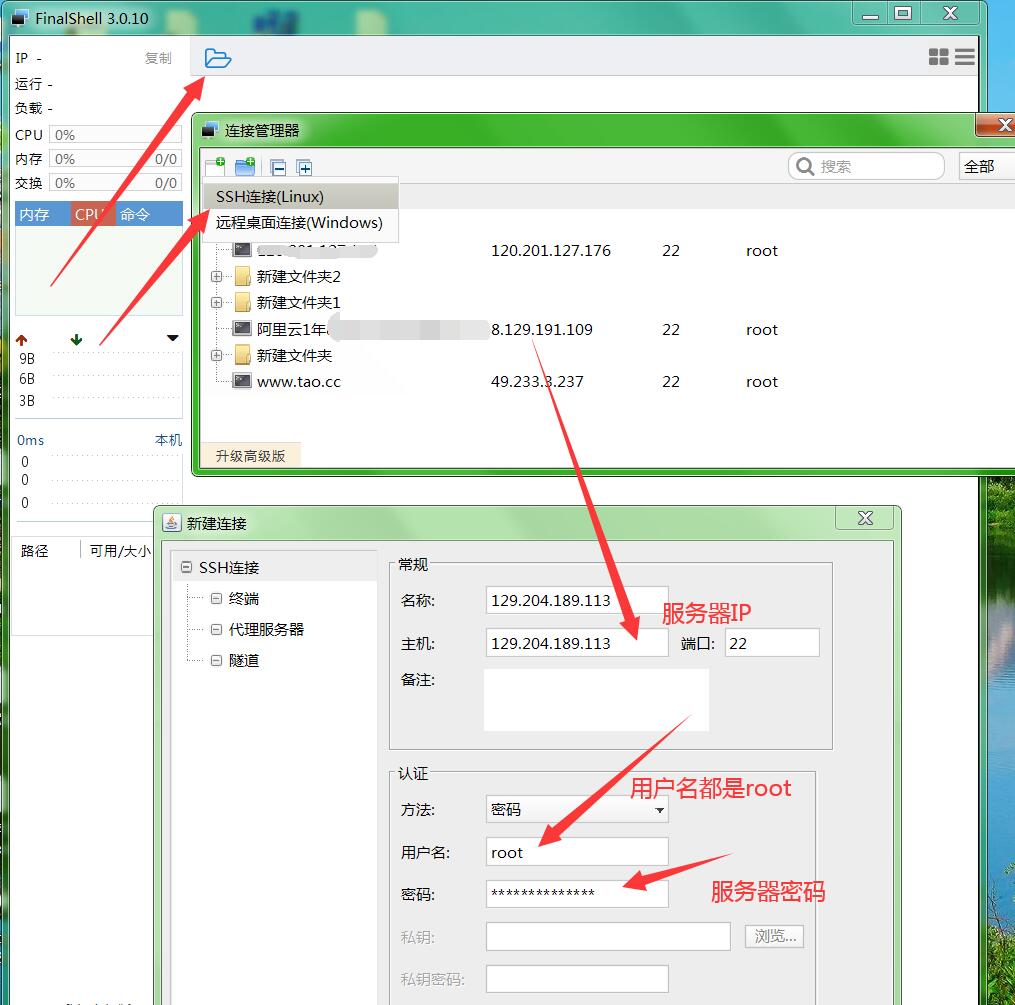Open the 全部 filter dropdown
Image resolution: width=1015 pixels, height=1005 pixels.
pos(986,167)
